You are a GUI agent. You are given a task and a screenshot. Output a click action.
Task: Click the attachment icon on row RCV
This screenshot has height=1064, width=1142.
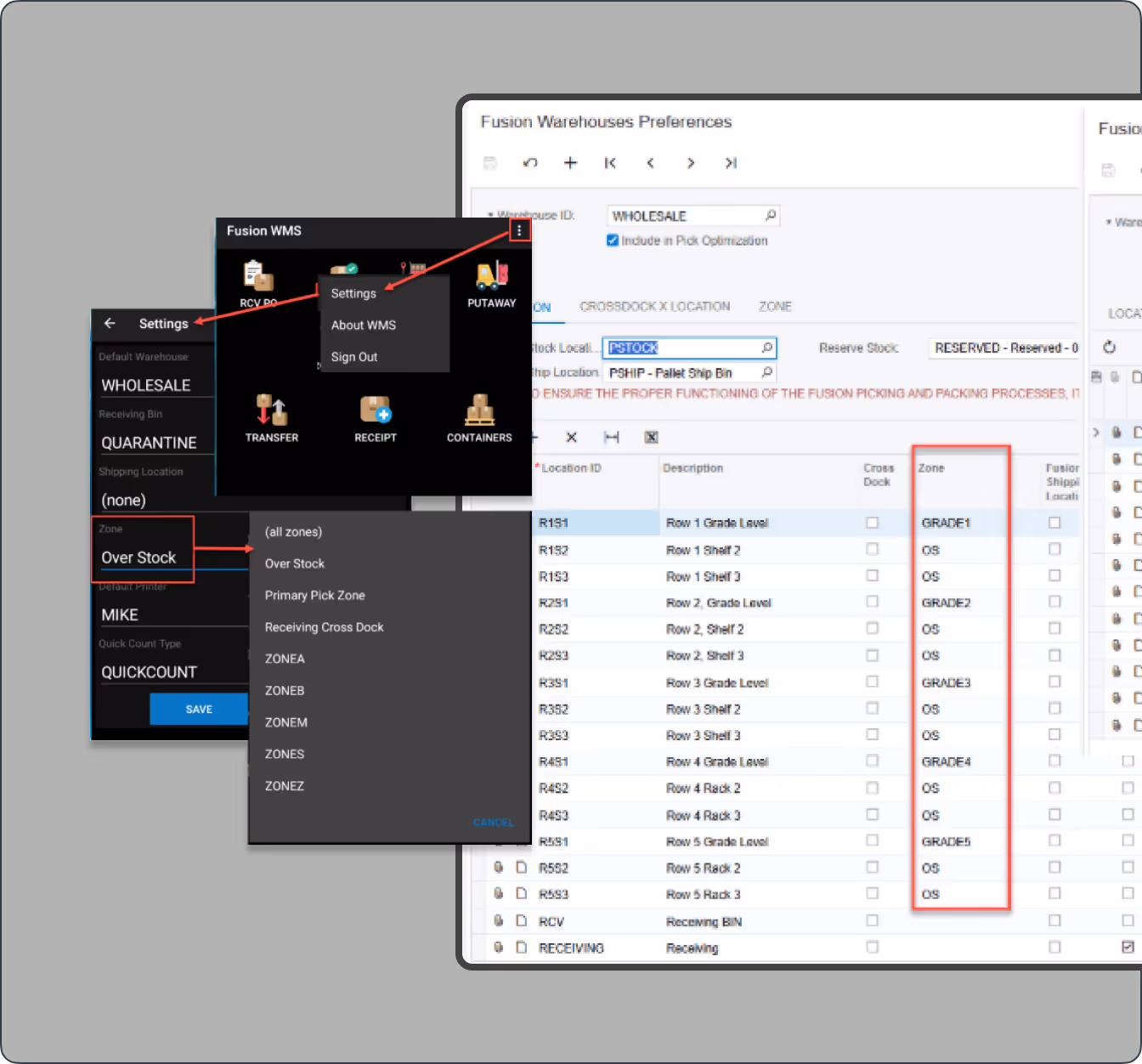click(x=499, y=920)
